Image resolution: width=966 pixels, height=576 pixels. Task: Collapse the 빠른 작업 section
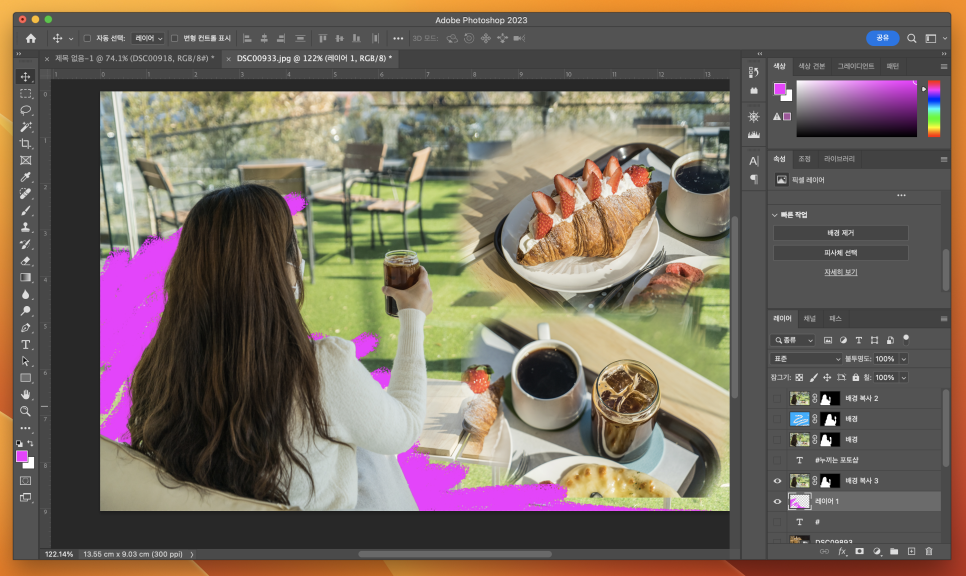tap(775, 215)
